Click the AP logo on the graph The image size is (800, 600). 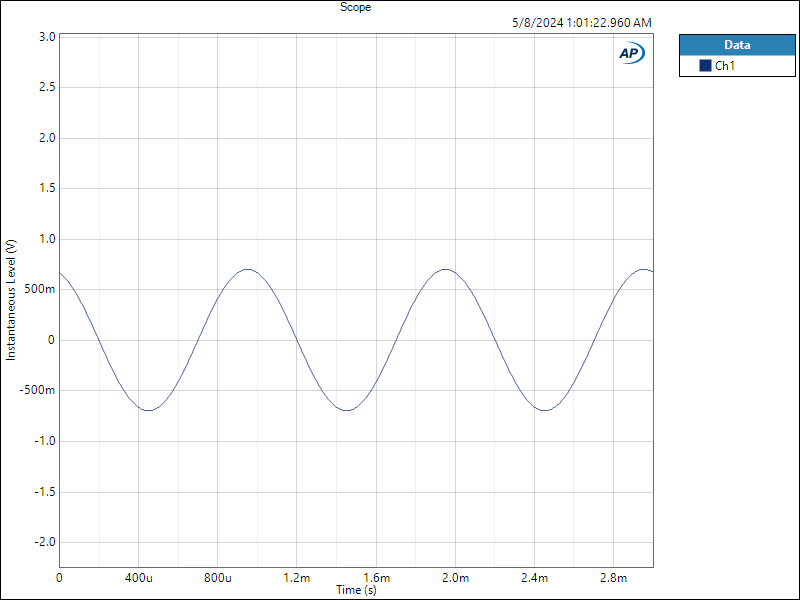pos(632,53)
